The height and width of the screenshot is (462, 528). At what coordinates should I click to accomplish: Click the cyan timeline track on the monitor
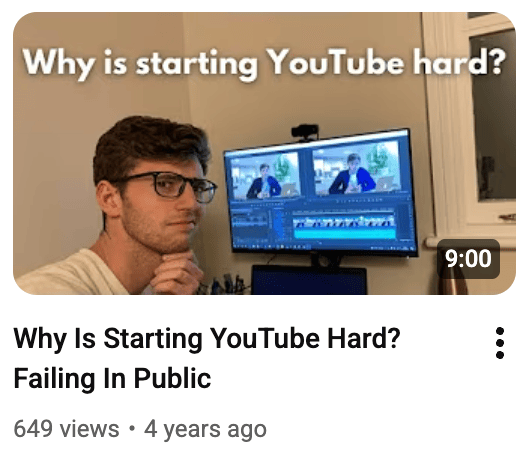point(344,233)
